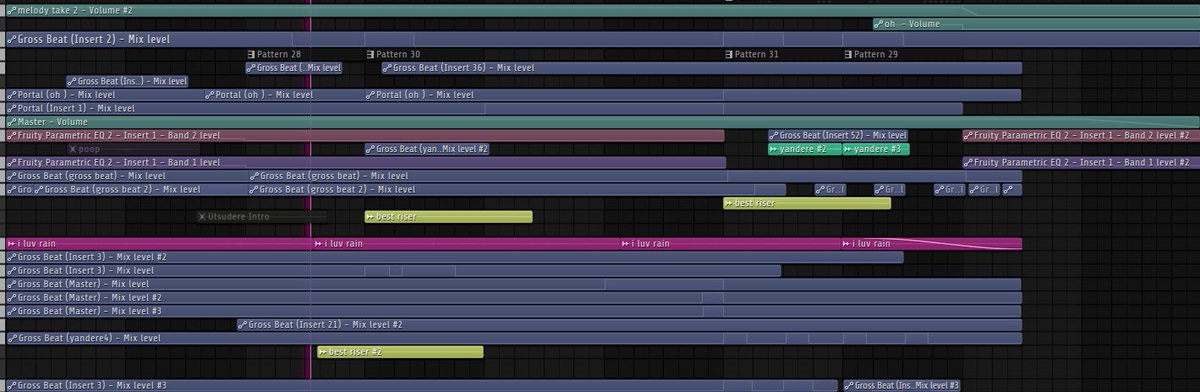Select 'Fruity Parametric EQ 2 - Band 1 level #2' clip
The height and width of the screenshot is (392, 1200).
coord(1081,162)
